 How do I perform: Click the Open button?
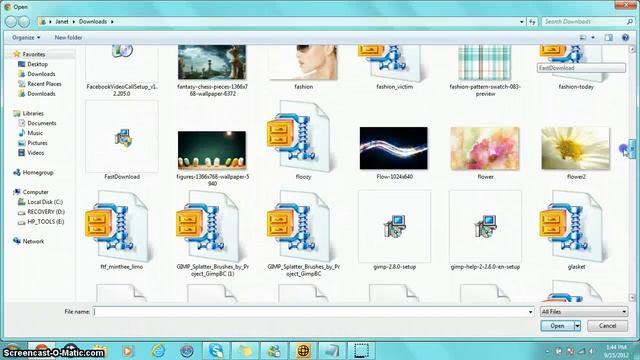[x=557, y=326]
